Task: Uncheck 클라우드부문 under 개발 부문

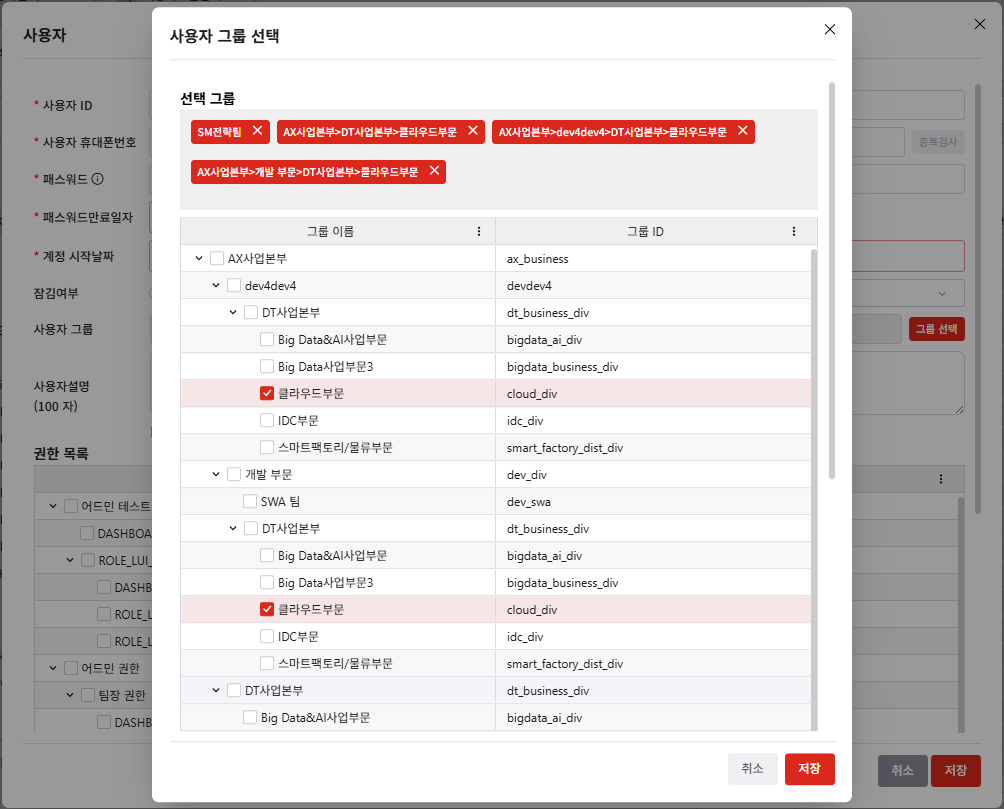Action: [x=267, y=609]
